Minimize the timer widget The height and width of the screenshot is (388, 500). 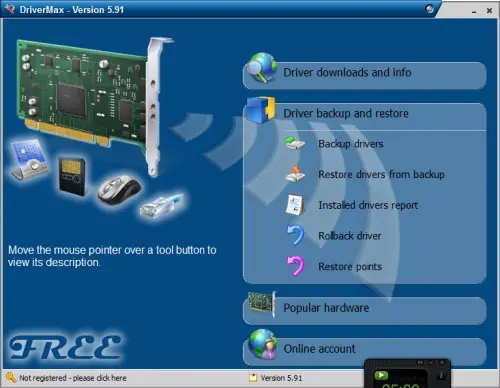click(431, 362)
